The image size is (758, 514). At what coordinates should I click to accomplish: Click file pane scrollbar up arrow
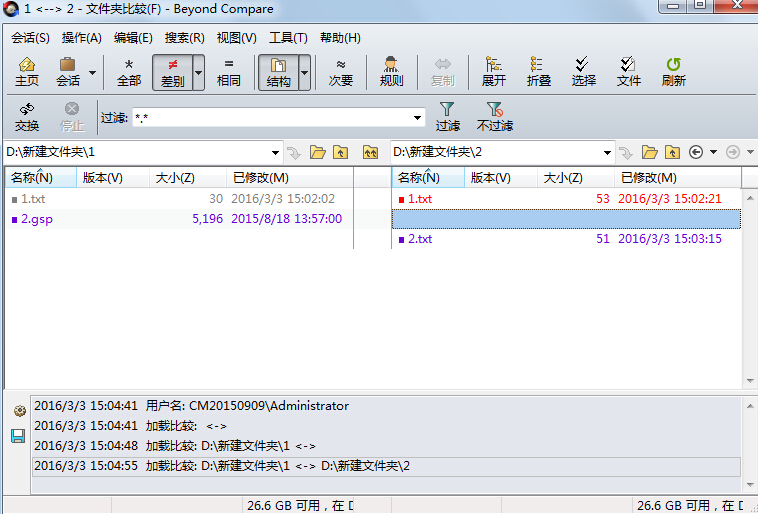[750, 198]
